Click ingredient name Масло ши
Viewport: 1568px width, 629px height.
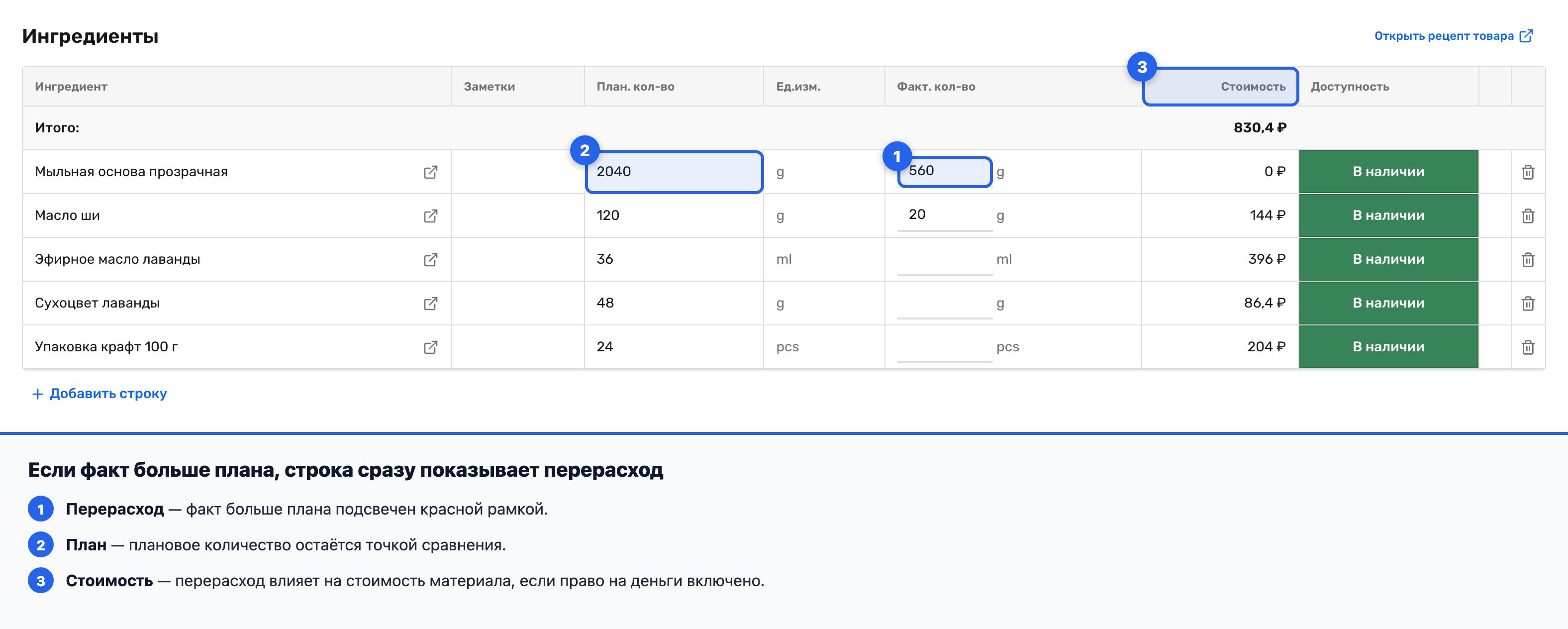coord(67,215)
